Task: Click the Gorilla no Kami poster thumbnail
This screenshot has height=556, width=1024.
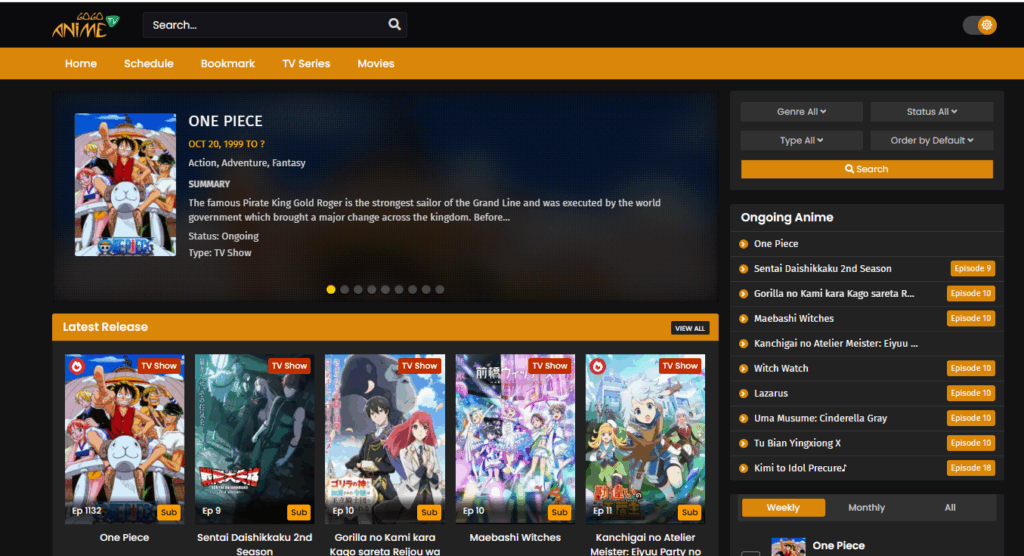Action: tap(385, 438)
